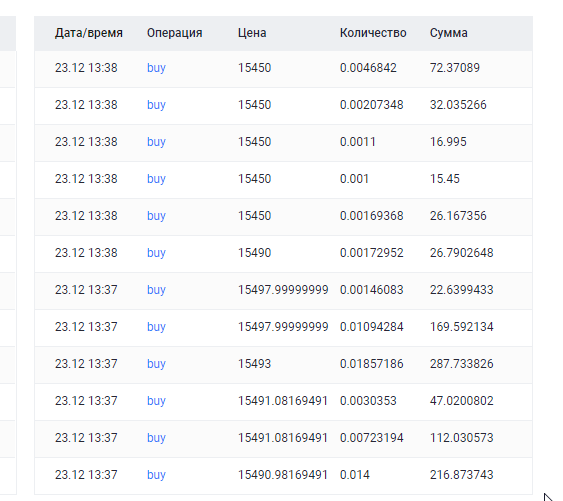Click the sum value 47.0200802
This screenshot has width=563, height=501.
pyautogui.click(x=462, y=401)
